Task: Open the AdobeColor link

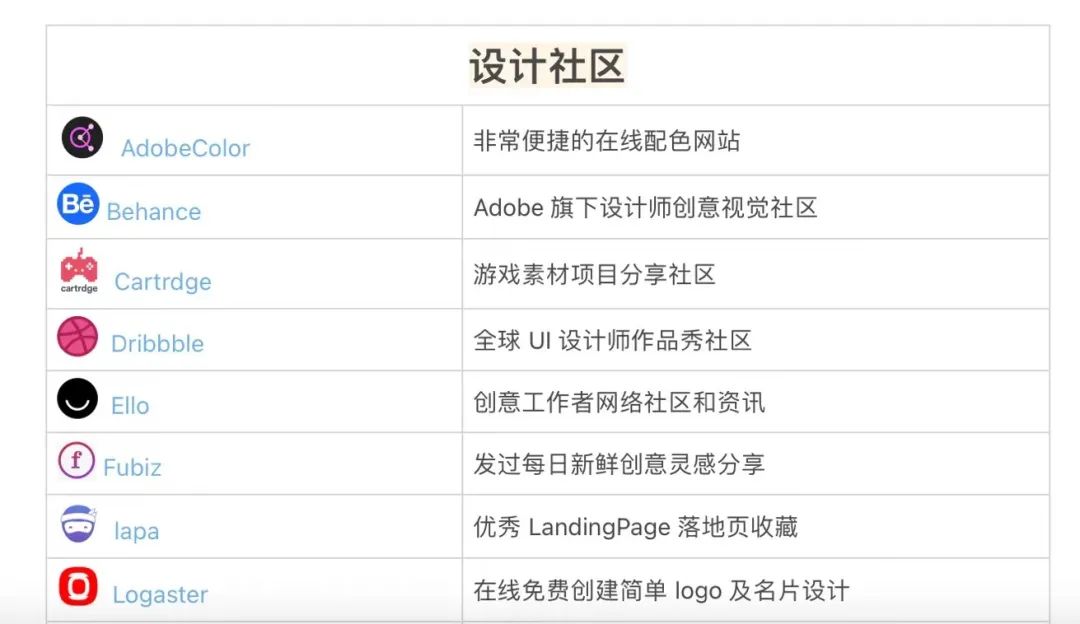Action: click(185, 148)
